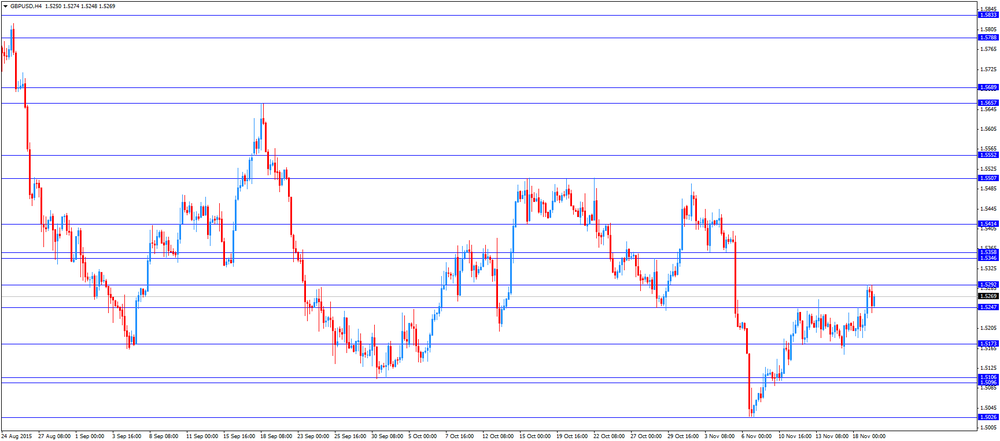Click the 1.5247 price level label

pyautogui.click(x=987, y=308)
